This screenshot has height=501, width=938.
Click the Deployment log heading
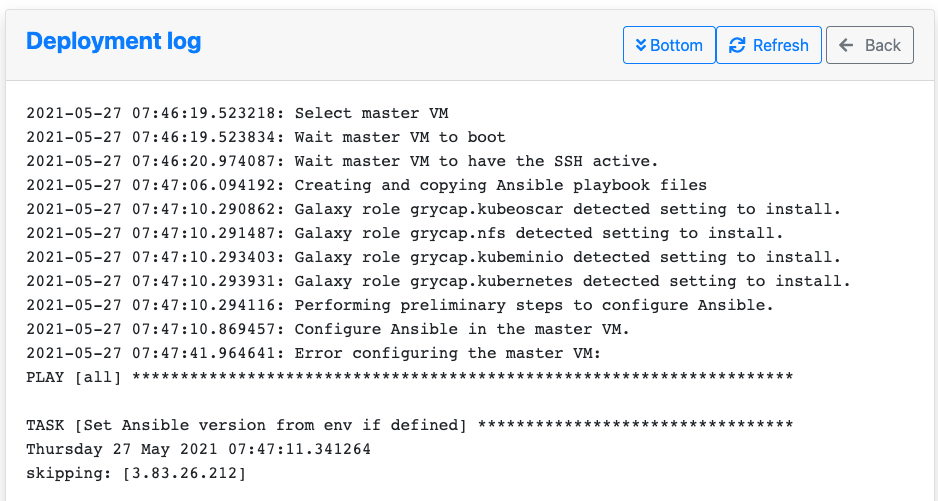114,41
